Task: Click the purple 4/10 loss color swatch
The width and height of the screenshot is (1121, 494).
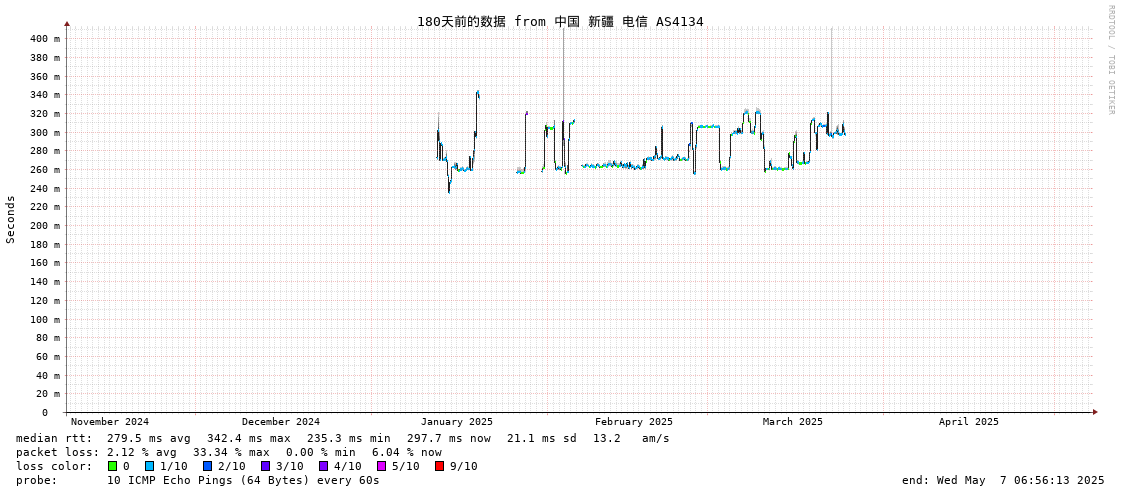Action: pos(324,466)
